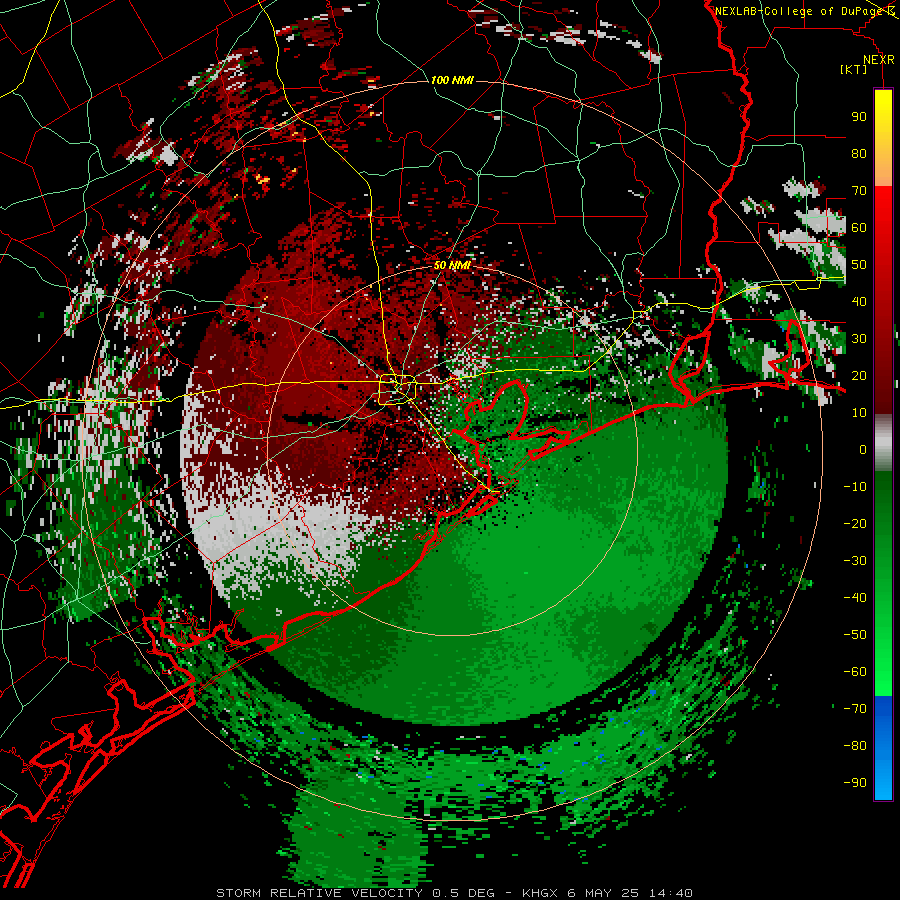Click the 90 value on velocity scale
This screenshot has height=900, width=900.
(x=859, y=117)
